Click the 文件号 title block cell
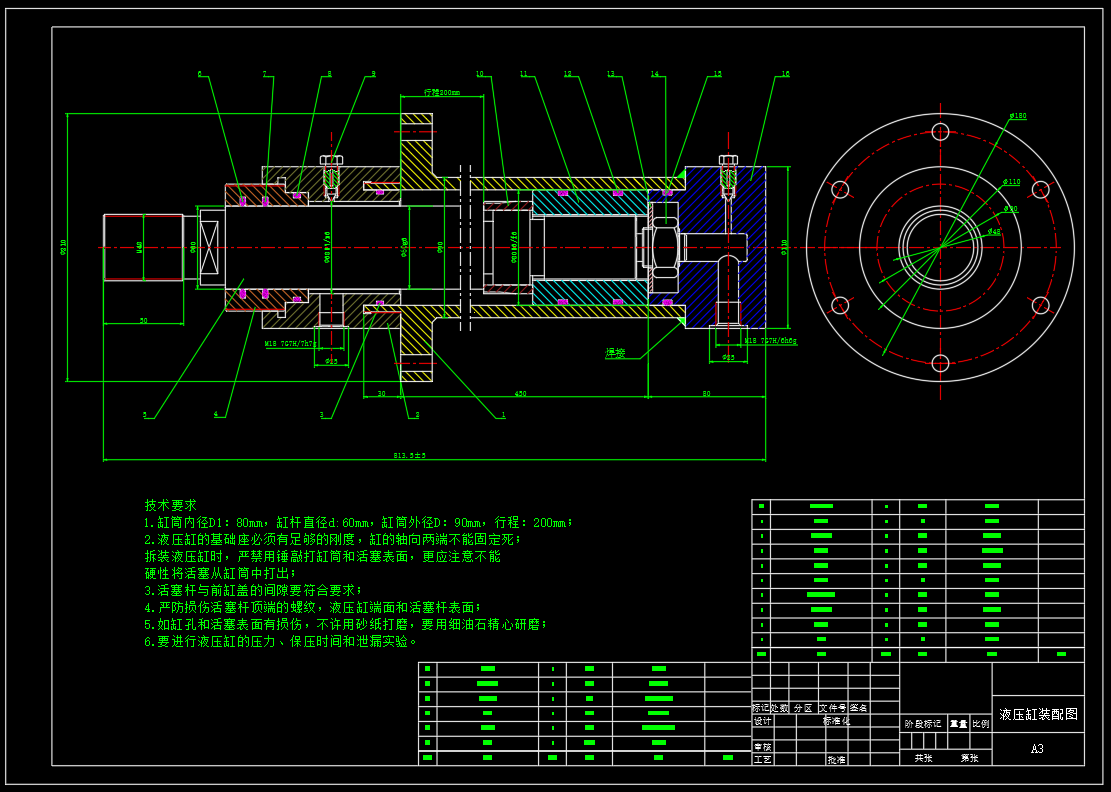Image resolution: width=1111 pixels, height=792 pixels. coord(833,708)
